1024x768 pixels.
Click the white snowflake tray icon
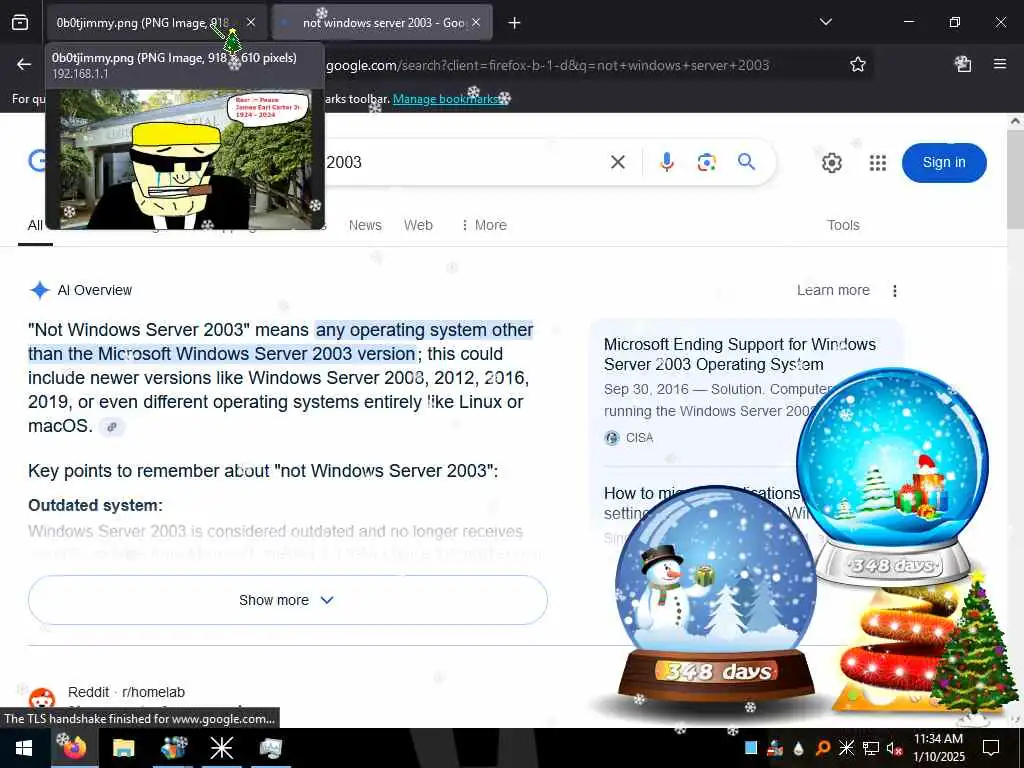pos(846,748)
